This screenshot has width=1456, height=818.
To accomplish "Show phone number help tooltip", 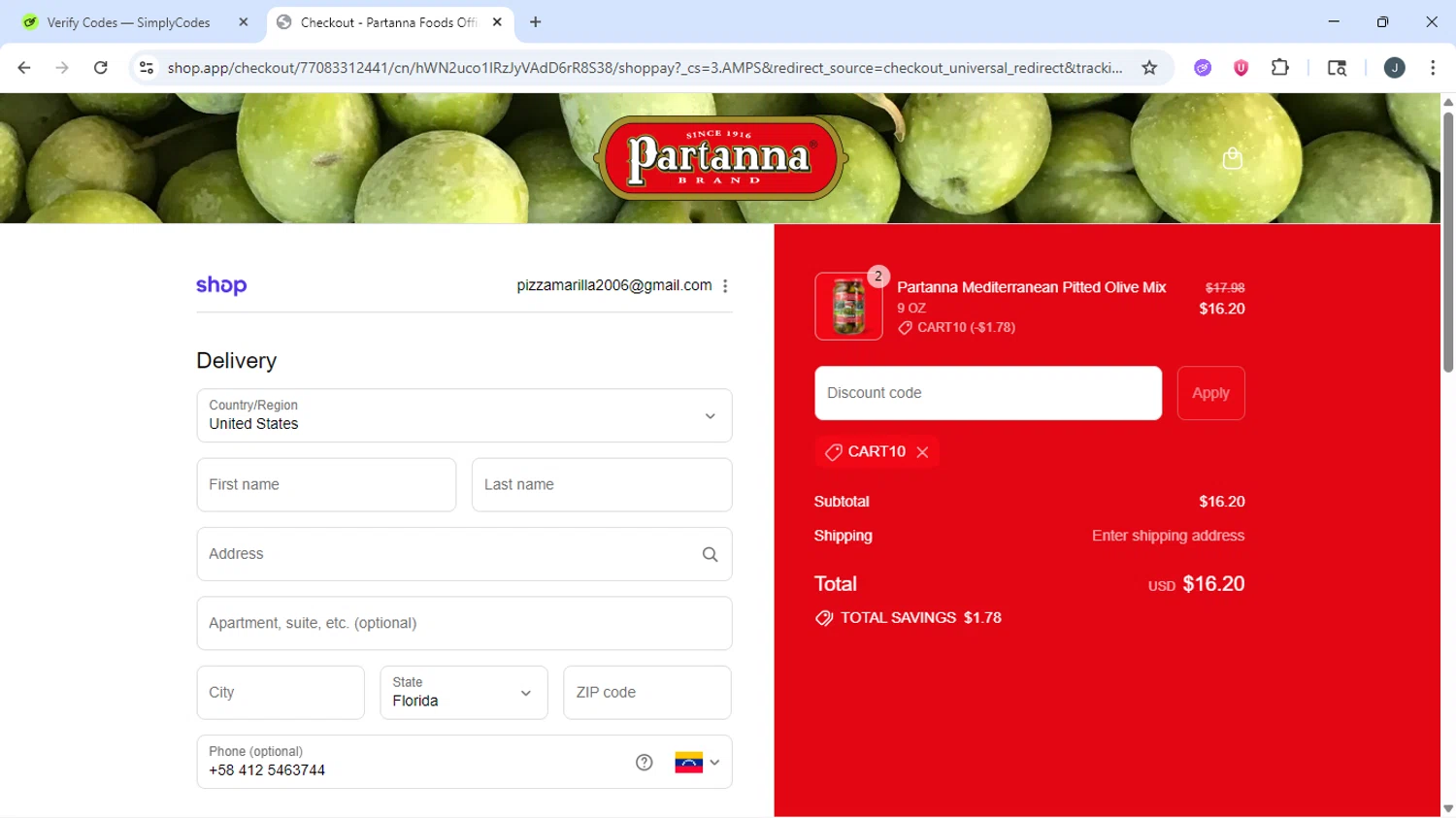I will coord(644,763).
